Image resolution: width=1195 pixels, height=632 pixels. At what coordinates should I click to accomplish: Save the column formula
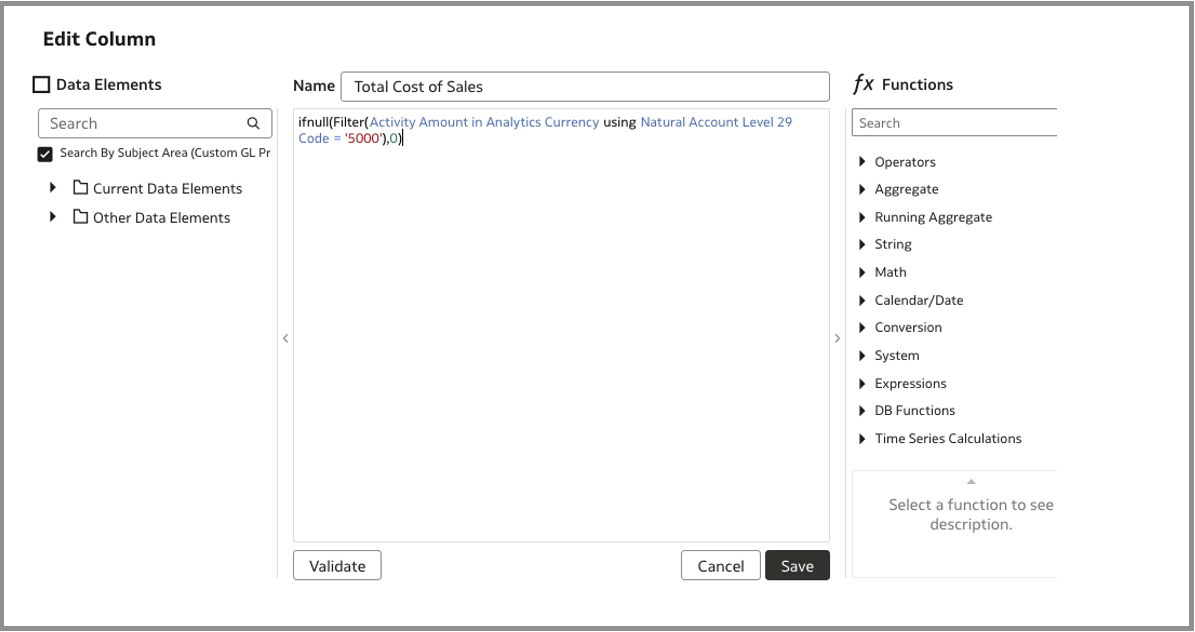797,566
